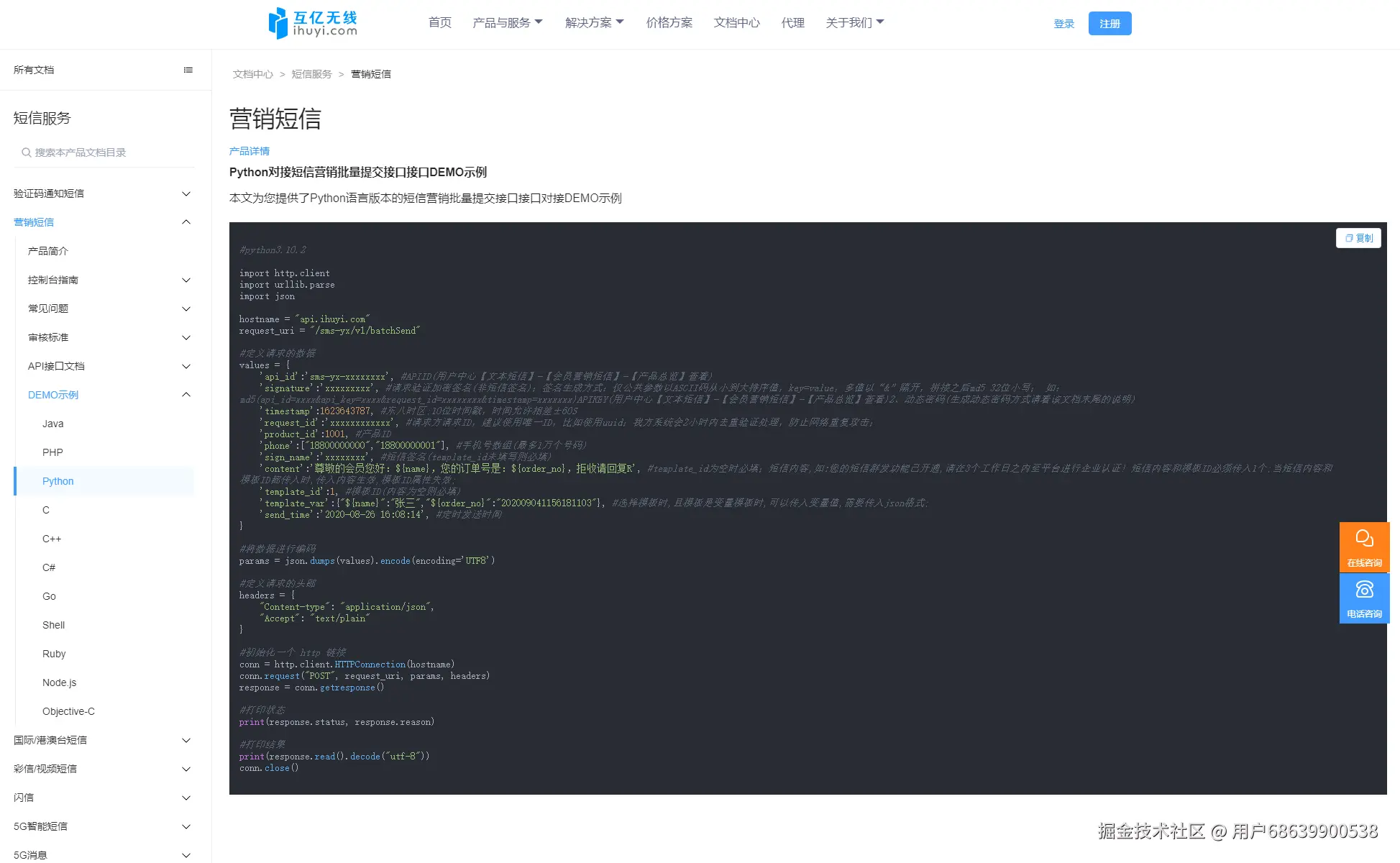Select Java in the DEMO示例 list
The image size is (1400, 863).
pyautogui.click(x=52, y=424)
